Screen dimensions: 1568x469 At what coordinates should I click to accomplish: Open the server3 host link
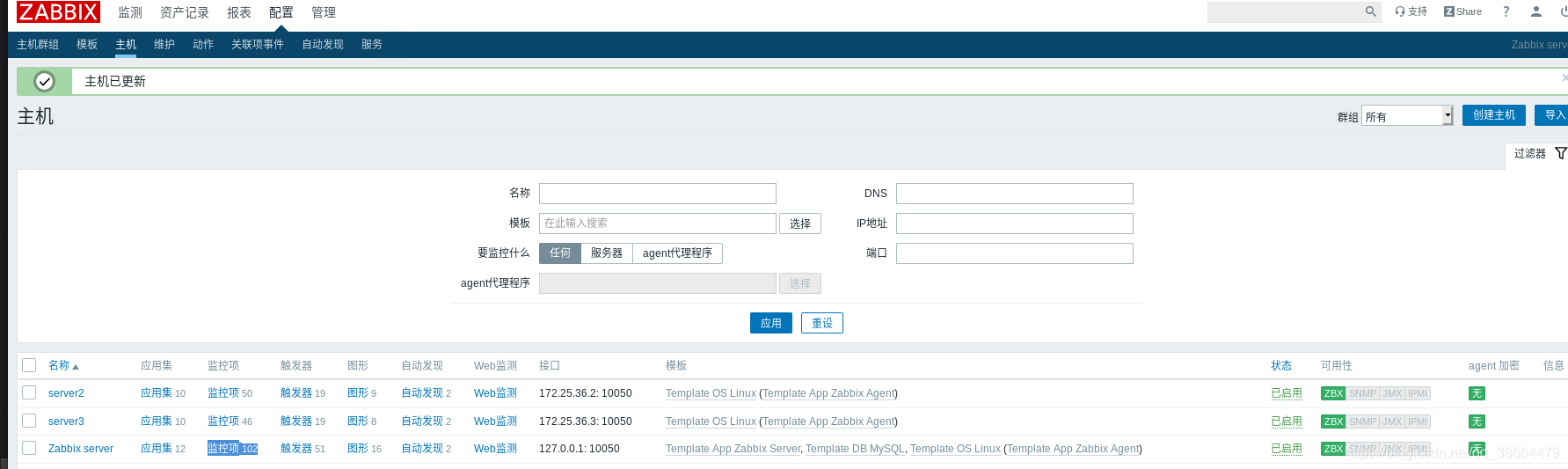click(66, 421)
